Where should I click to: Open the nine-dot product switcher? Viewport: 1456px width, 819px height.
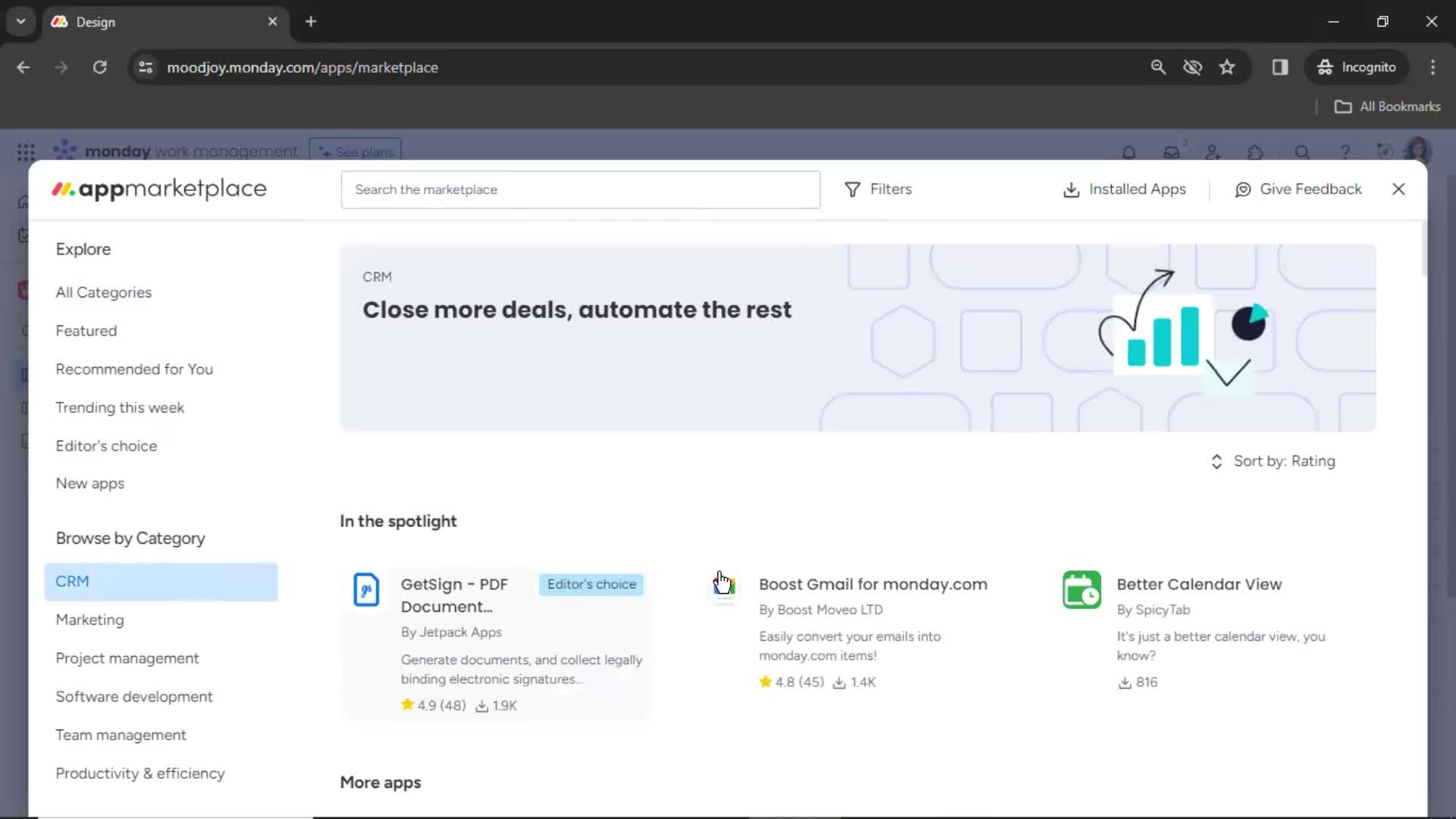pos(26,152)
